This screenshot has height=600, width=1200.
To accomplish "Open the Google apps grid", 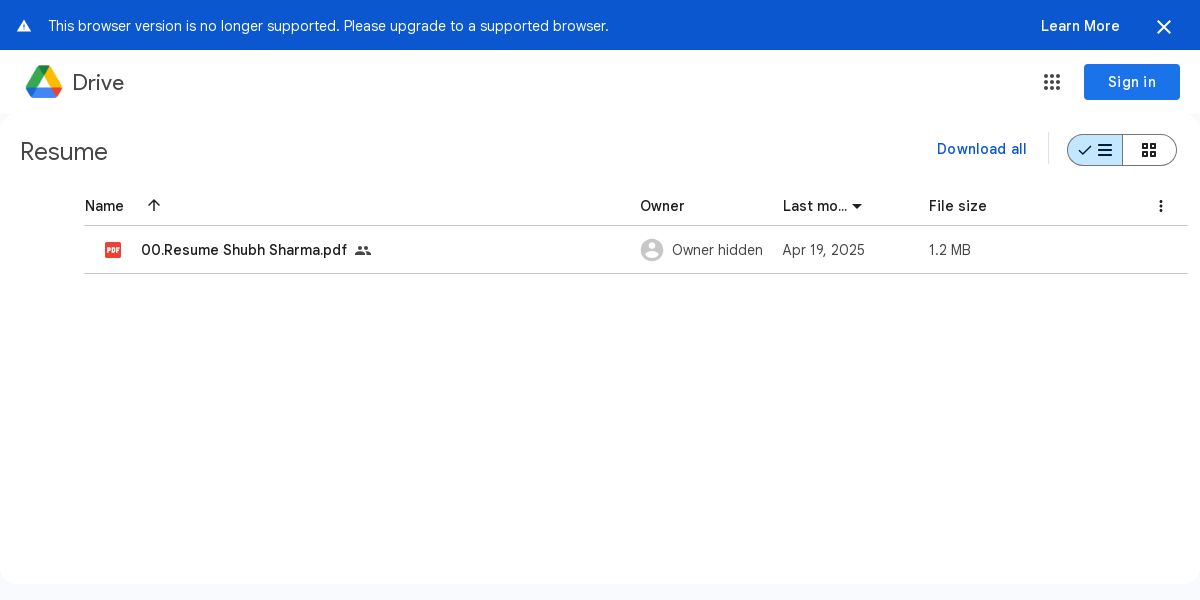I will point(1052,82).
